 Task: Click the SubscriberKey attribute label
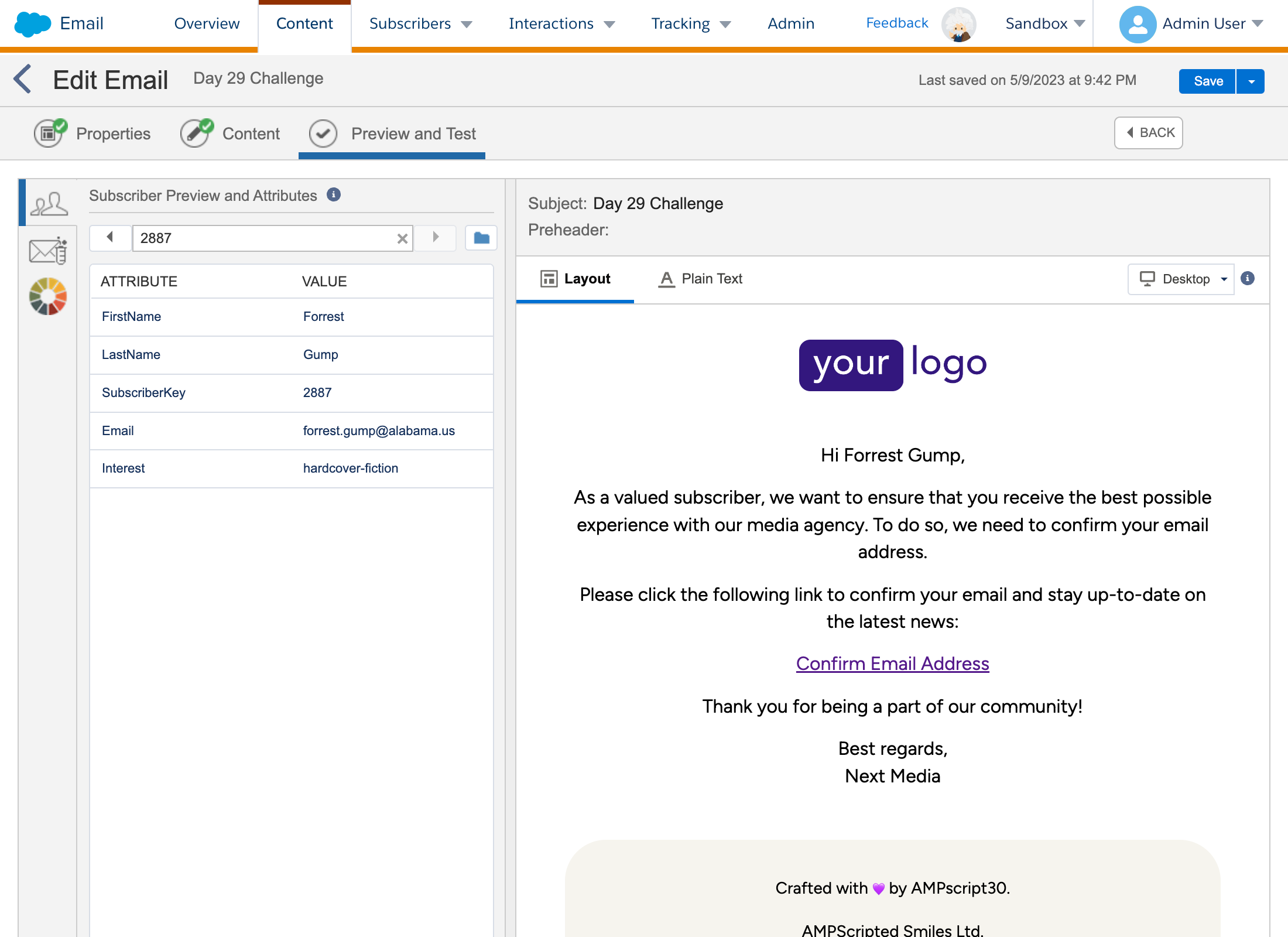click(143, 392)
